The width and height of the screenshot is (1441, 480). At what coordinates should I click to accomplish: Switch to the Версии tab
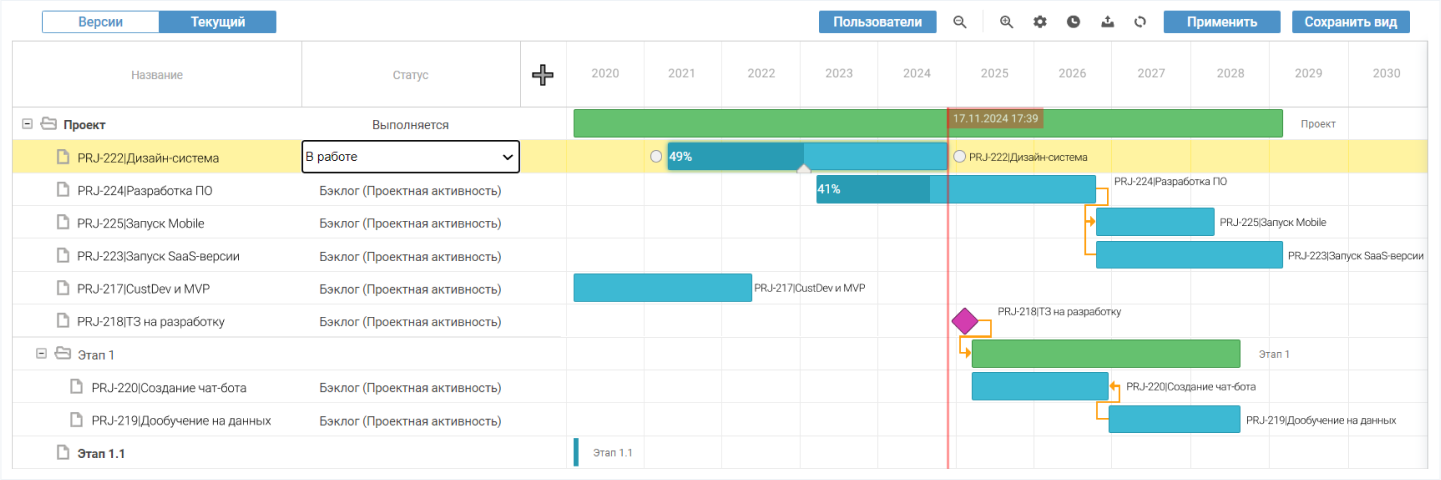click(x=101, y=22)
